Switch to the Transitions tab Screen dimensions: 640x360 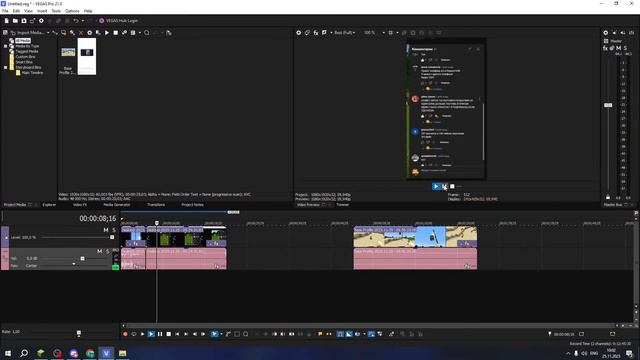tap(156, 204)
